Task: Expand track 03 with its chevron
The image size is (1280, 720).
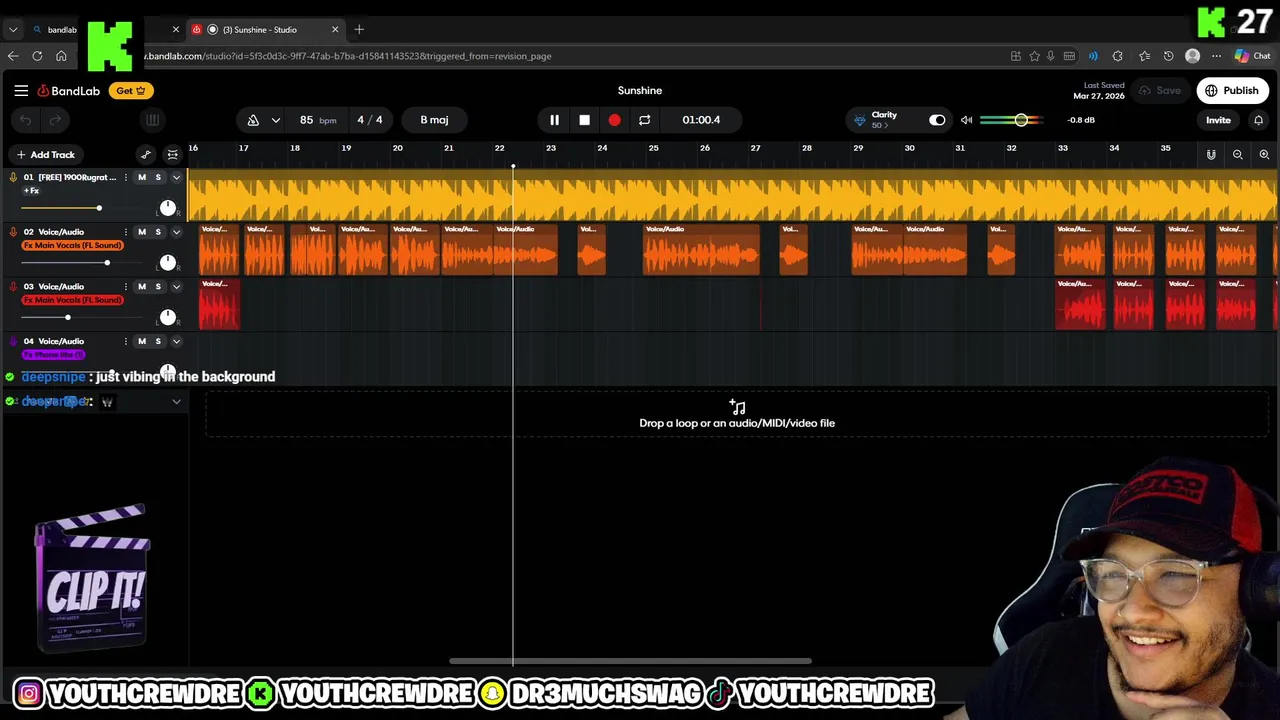Action: tap(176, 287)
